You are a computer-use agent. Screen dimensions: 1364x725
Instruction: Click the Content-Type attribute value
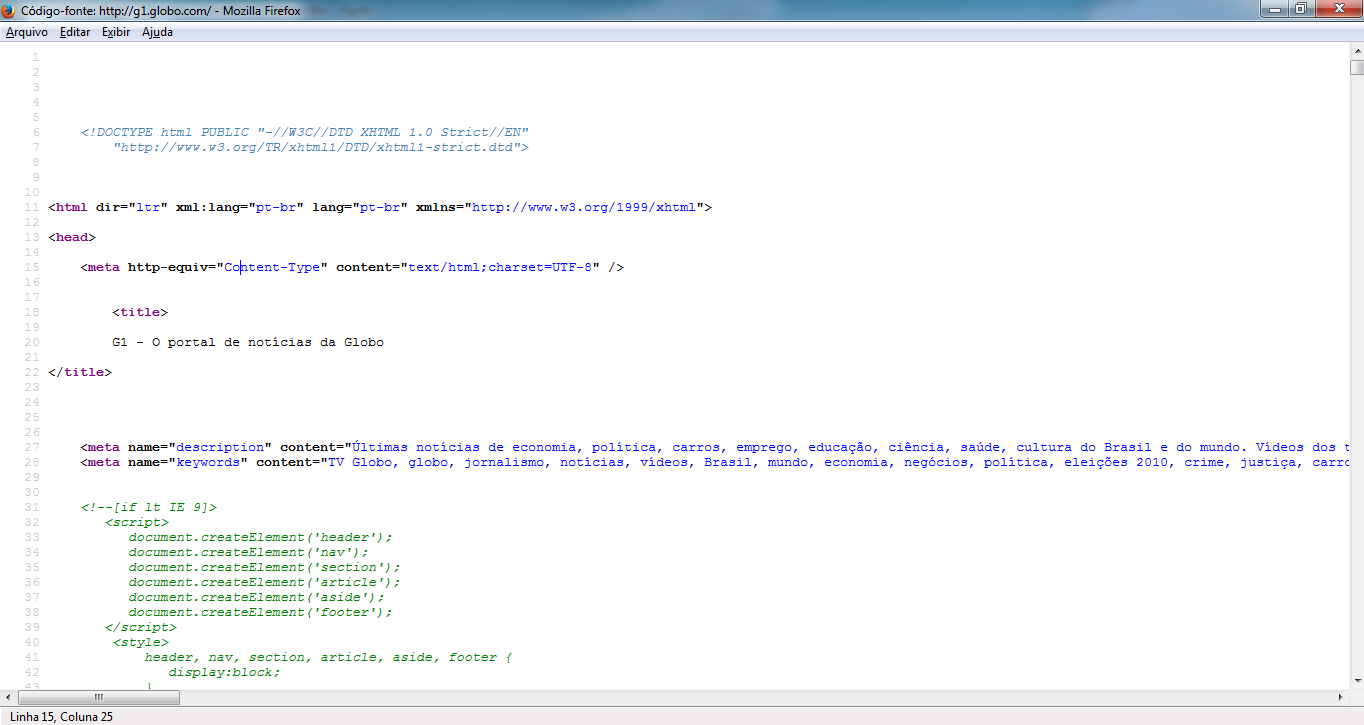[272, 267]
